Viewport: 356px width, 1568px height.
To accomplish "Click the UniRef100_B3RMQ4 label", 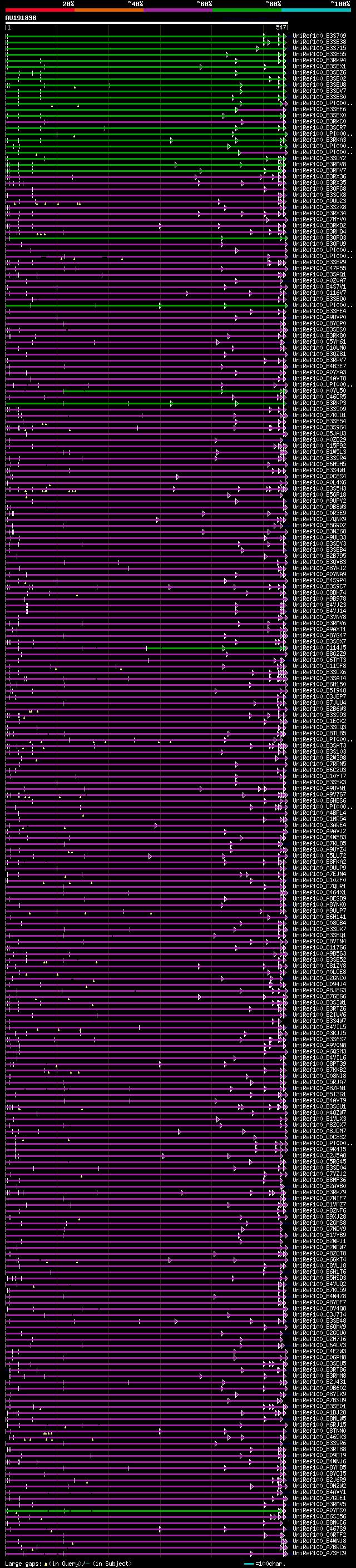I will pos(319,232).
